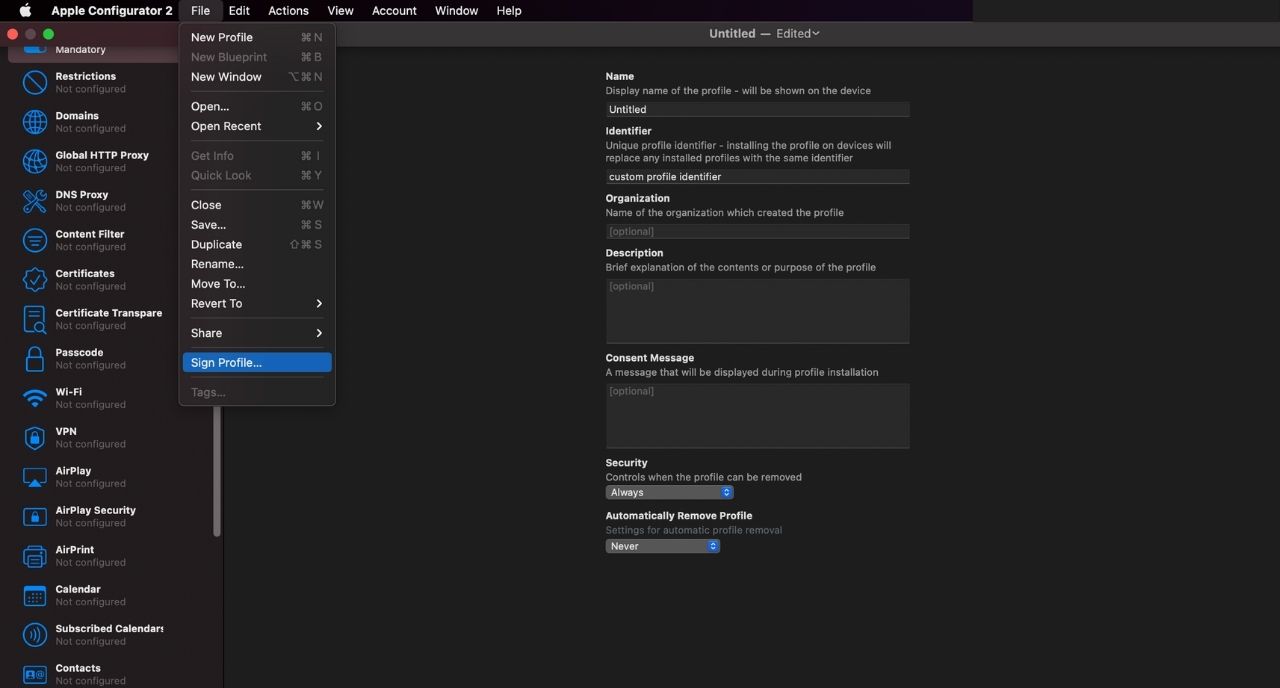1280x688 pixels.
Task: Open the Certificates badge icon
Action: pyautogui.click(x=35, y=280)
